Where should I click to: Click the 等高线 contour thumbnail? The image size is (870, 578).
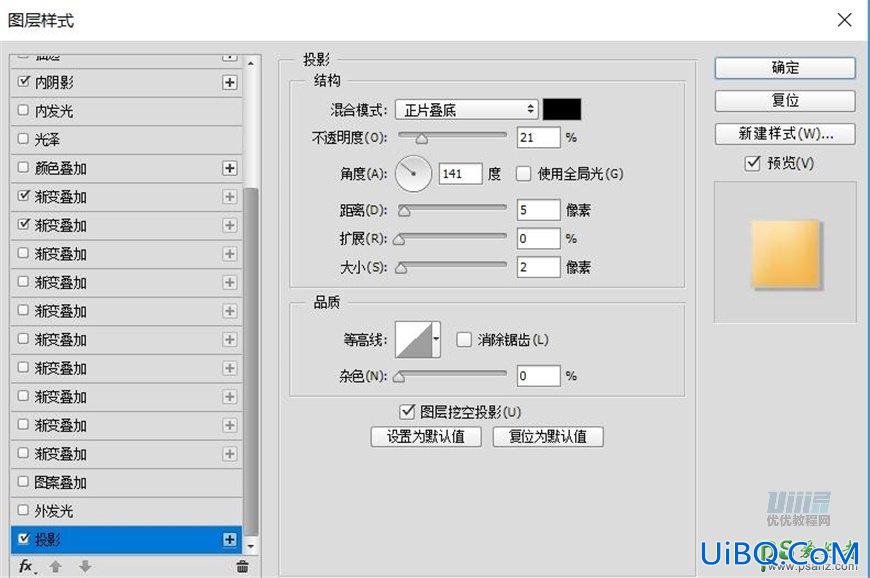tap(413, 339)
